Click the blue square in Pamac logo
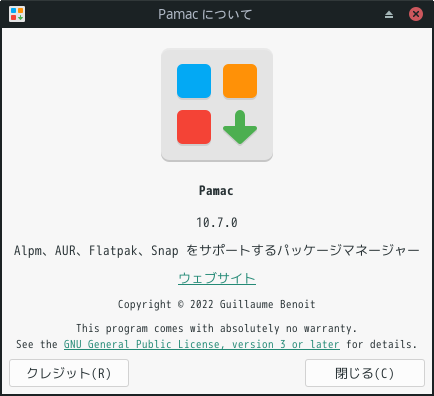The width and height of the screenshot is (434, 396). pos(194,81)
